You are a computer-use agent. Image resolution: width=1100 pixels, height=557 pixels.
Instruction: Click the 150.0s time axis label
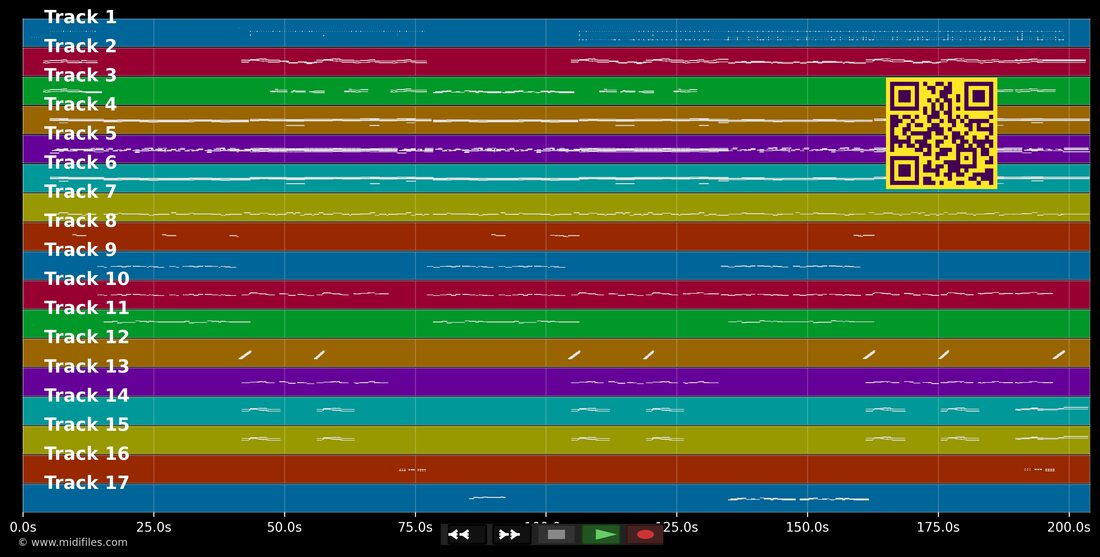(x=807, y=526)
